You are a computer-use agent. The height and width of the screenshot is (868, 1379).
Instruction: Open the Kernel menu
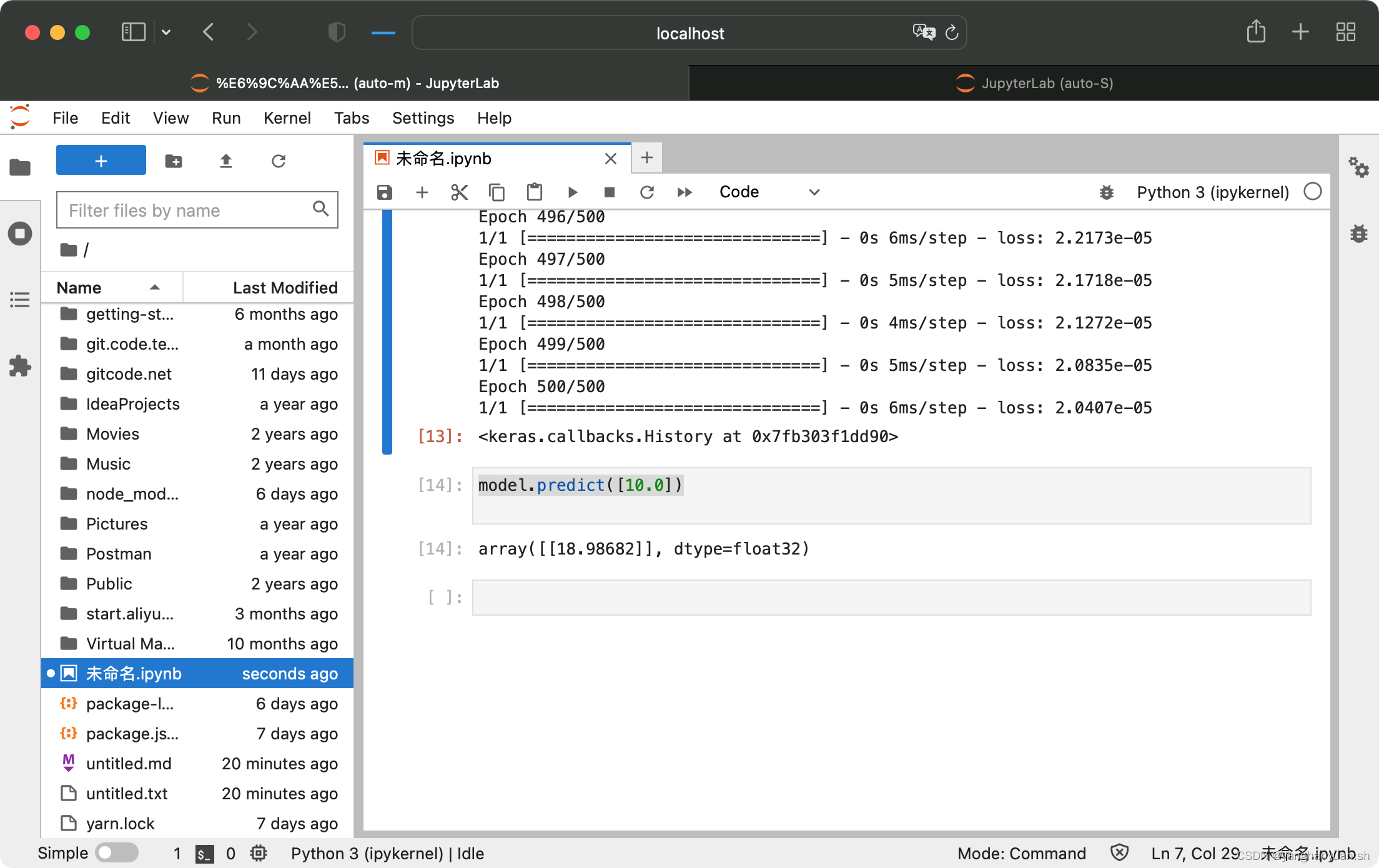287,118
